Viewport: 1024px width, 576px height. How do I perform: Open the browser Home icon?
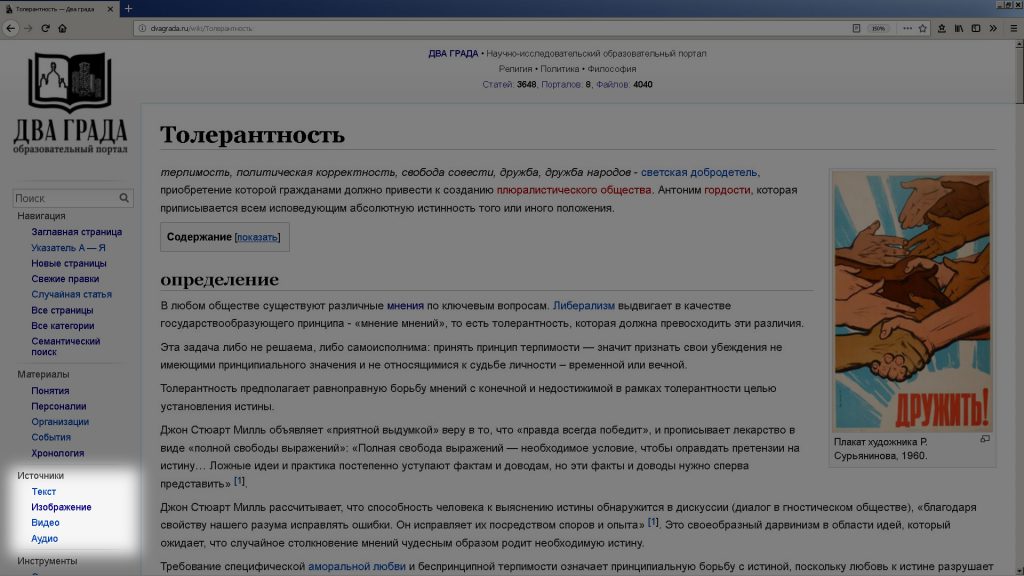tap(63, 28)
